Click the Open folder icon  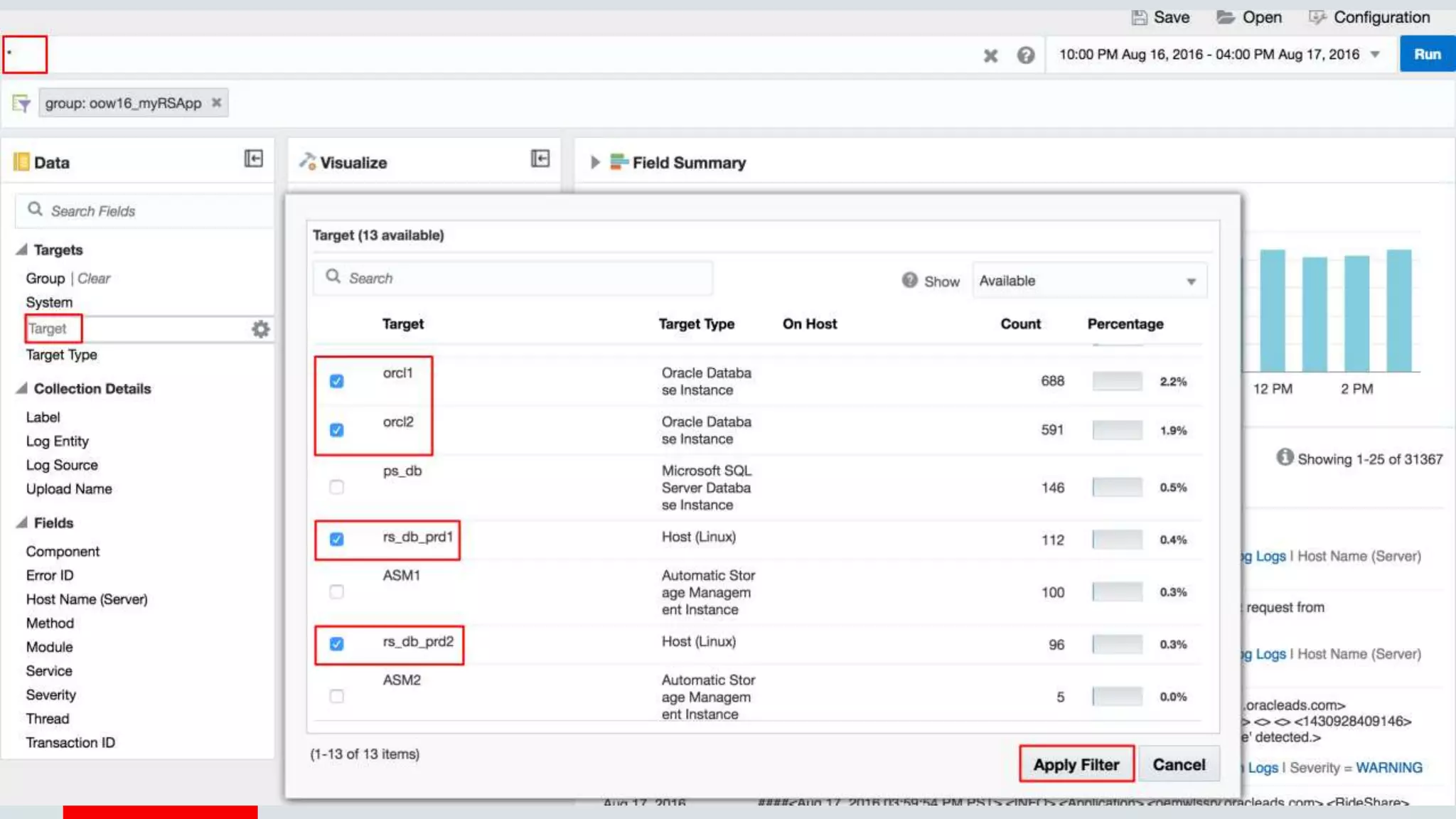click(1225, 18)
